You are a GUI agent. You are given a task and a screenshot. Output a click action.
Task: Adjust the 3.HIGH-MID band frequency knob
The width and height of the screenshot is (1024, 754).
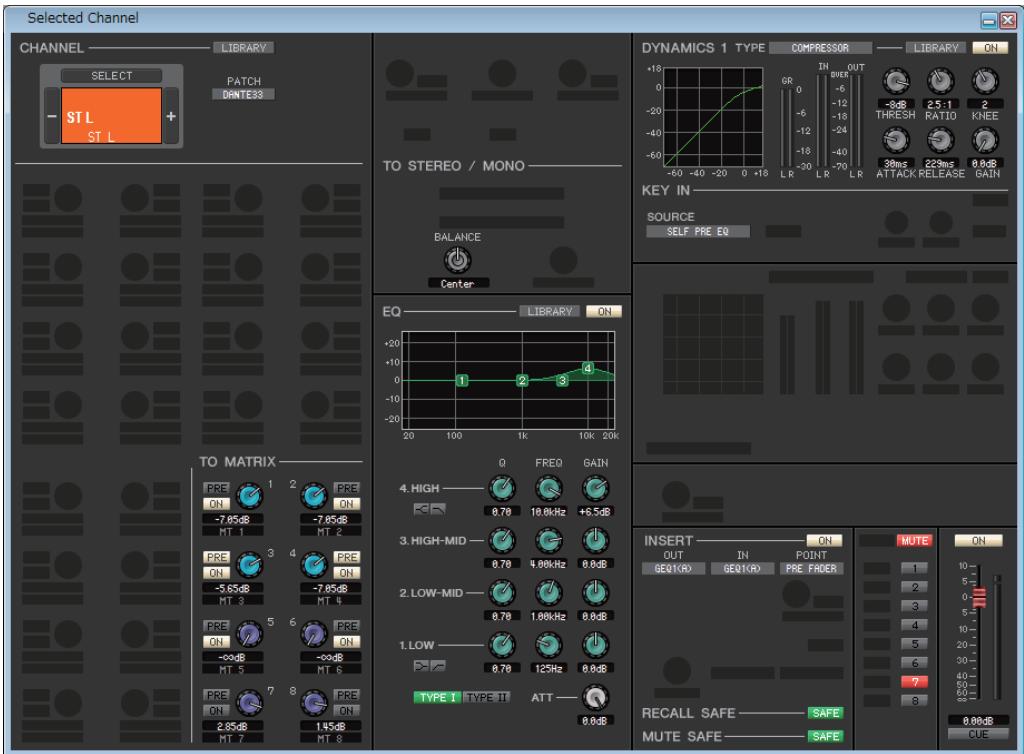click(549, 541)
